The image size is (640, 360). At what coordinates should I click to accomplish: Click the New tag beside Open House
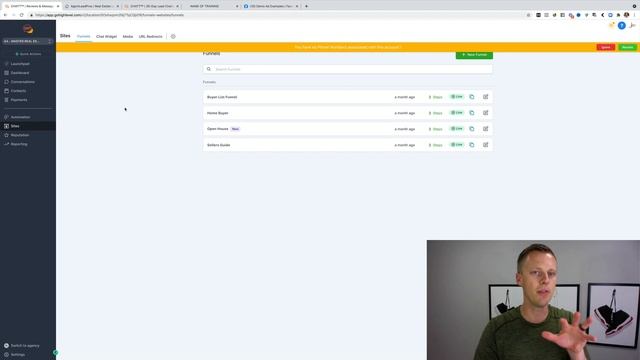click(x=235, y=129)
